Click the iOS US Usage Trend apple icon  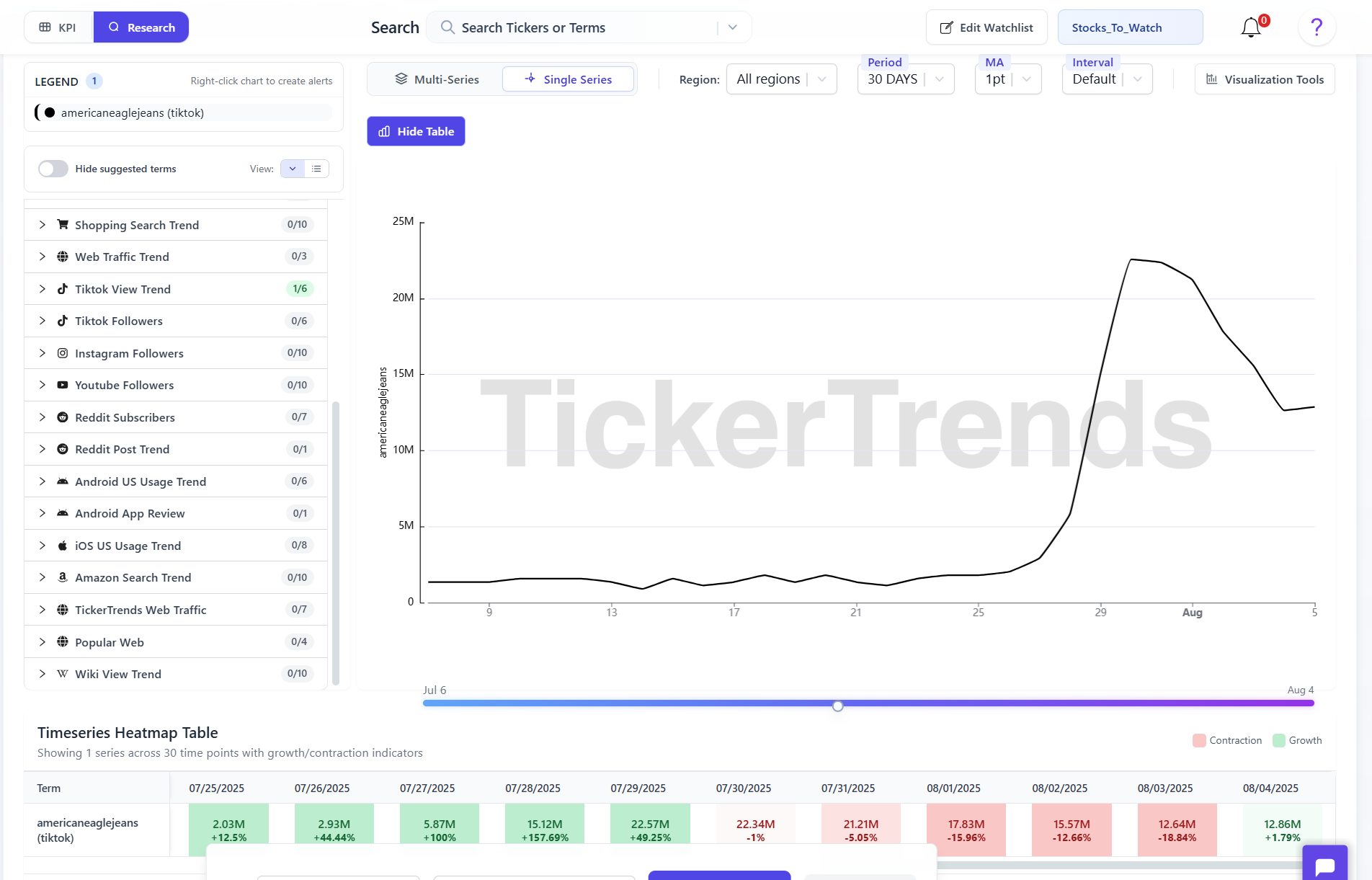(x=63, y=546)
